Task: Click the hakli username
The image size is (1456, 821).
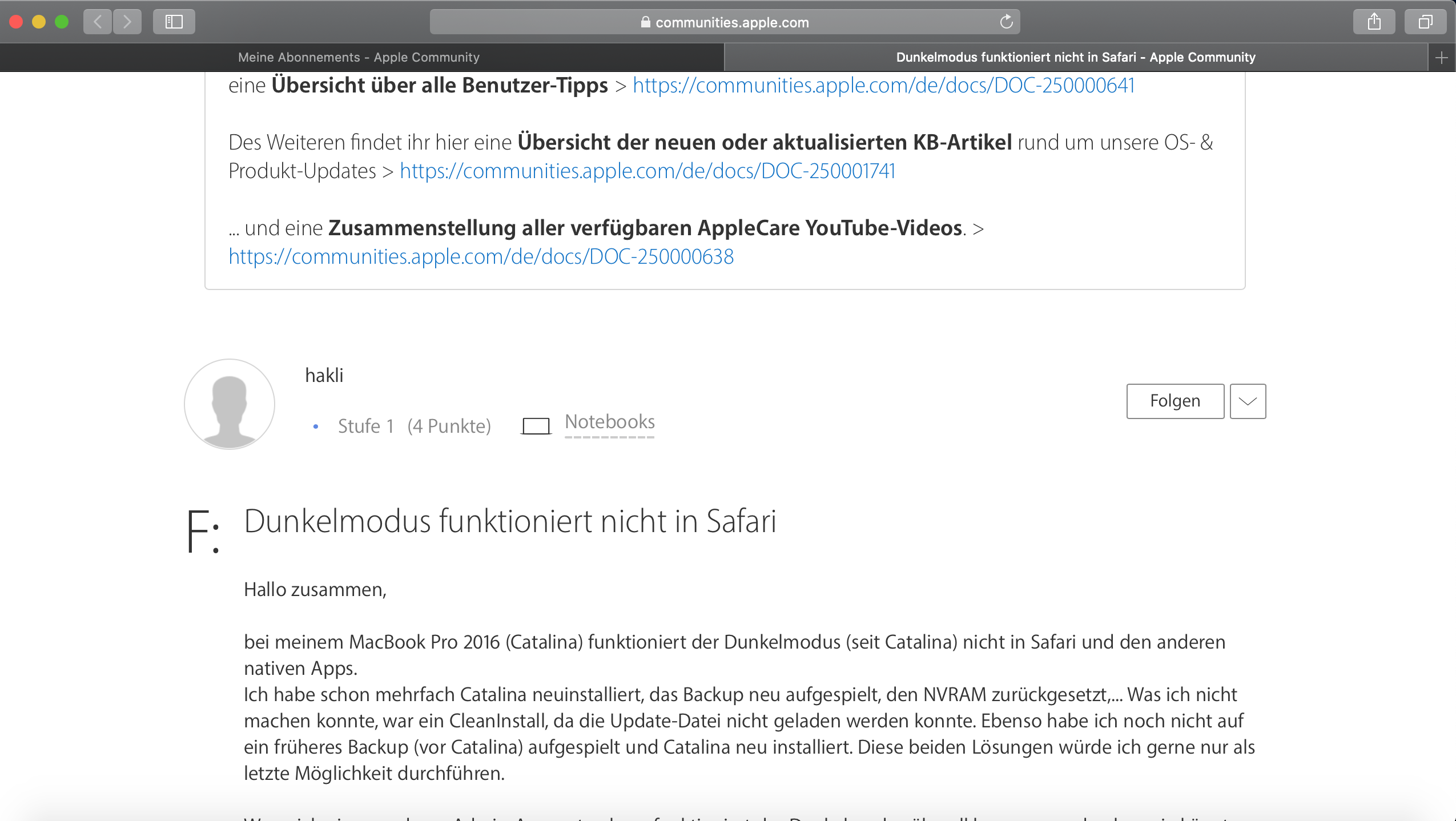Action: coord(324,375)
